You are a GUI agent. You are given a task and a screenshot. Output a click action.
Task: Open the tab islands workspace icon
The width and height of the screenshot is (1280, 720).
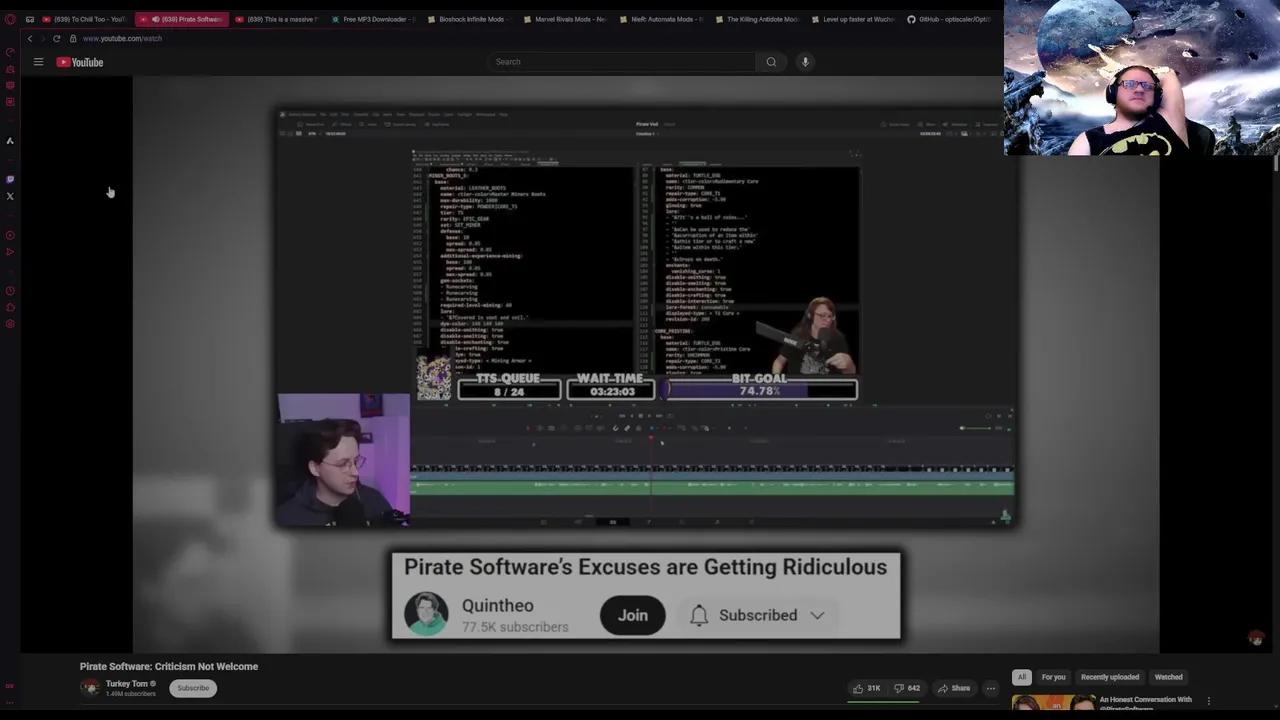tap(29, 19)
